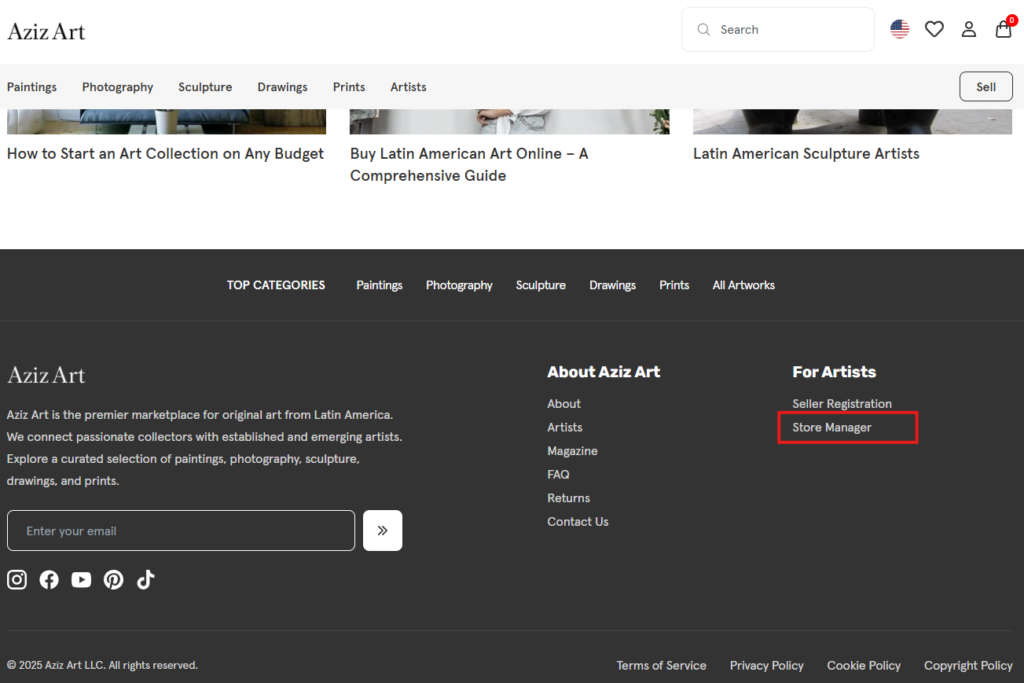The width and height of the screenshot is (1024, 683).
Task: Open the Pinterest social icon
Action: (x=114, y=580)
